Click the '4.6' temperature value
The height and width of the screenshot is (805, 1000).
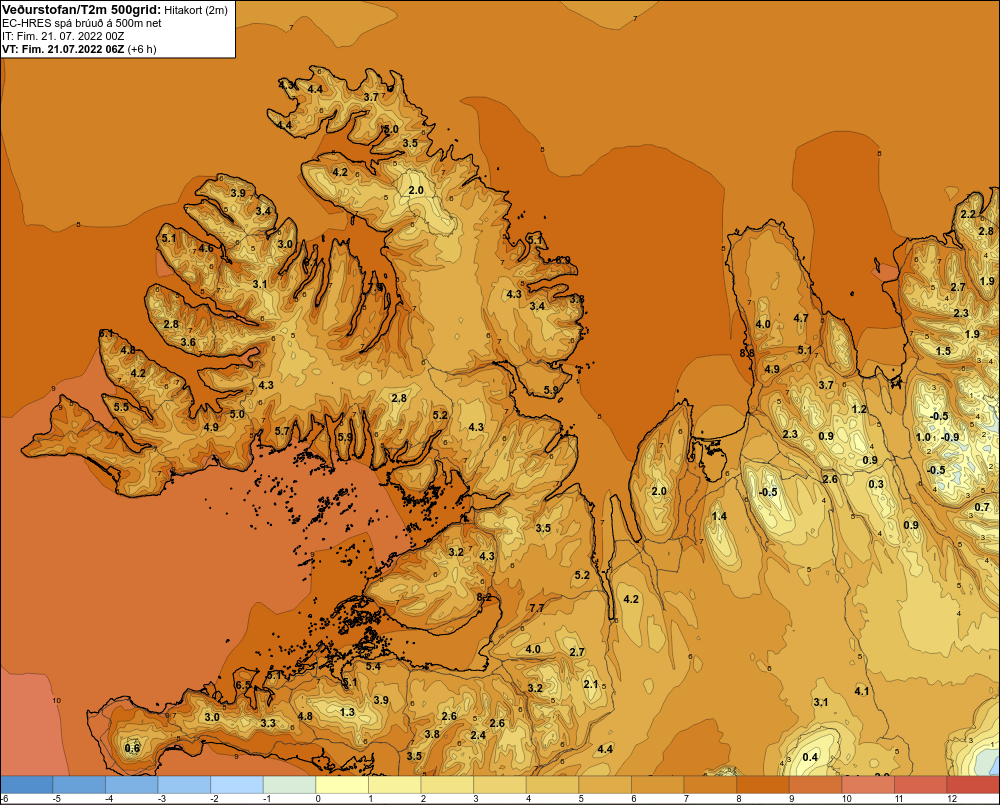[x=206, y=248]
